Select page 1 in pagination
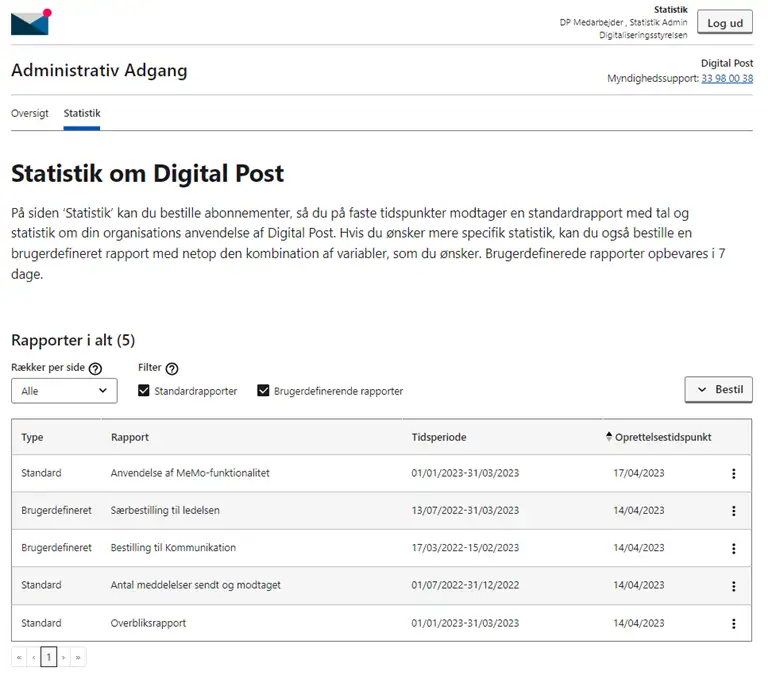Screen dimensions: 768x679 click(x=48, y=657)
